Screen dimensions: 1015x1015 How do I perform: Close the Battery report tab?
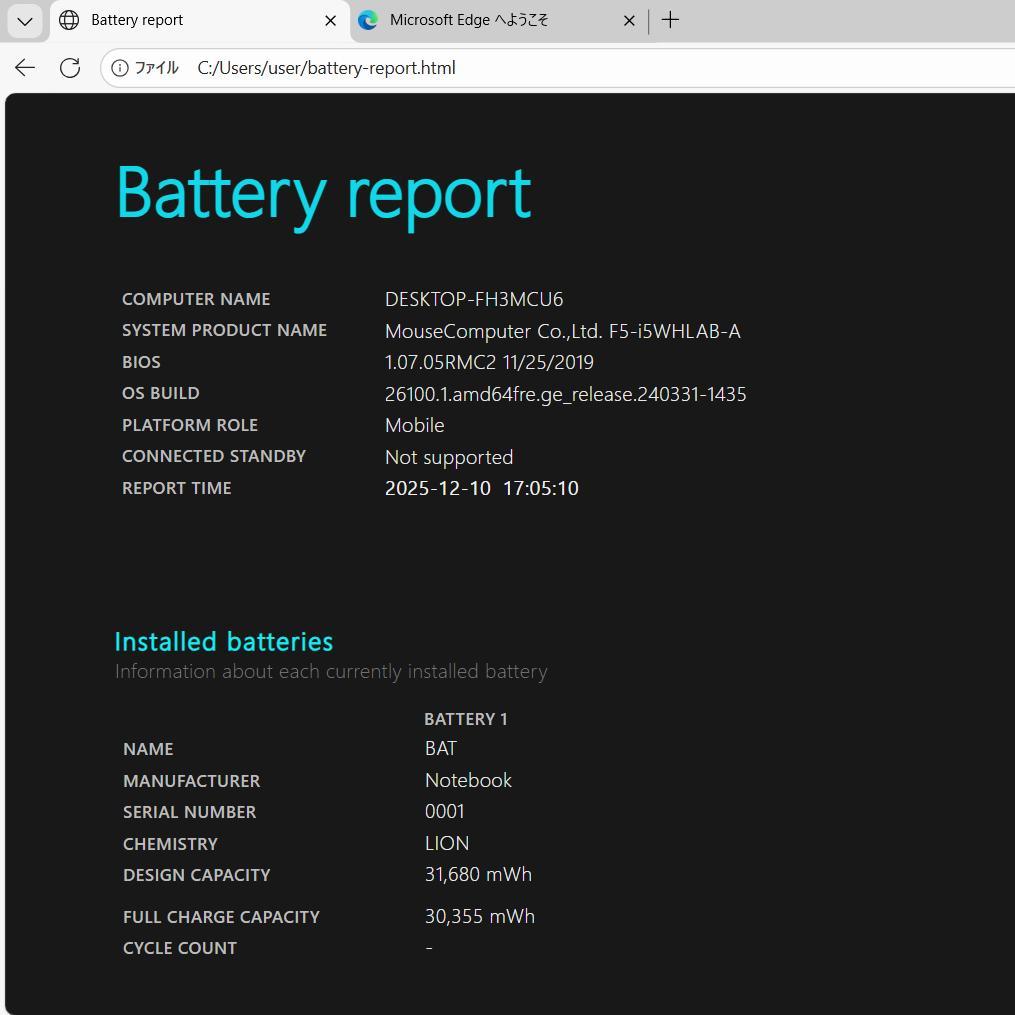click(x=330, y=20)
